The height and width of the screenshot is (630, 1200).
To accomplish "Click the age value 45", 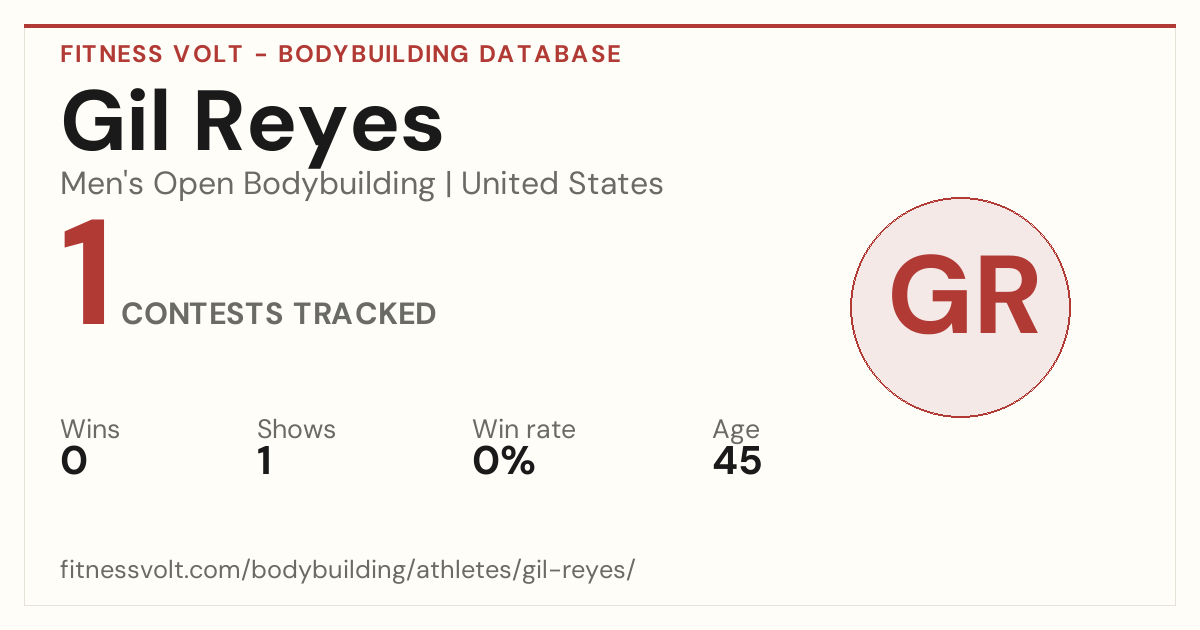I will point(737,461).
